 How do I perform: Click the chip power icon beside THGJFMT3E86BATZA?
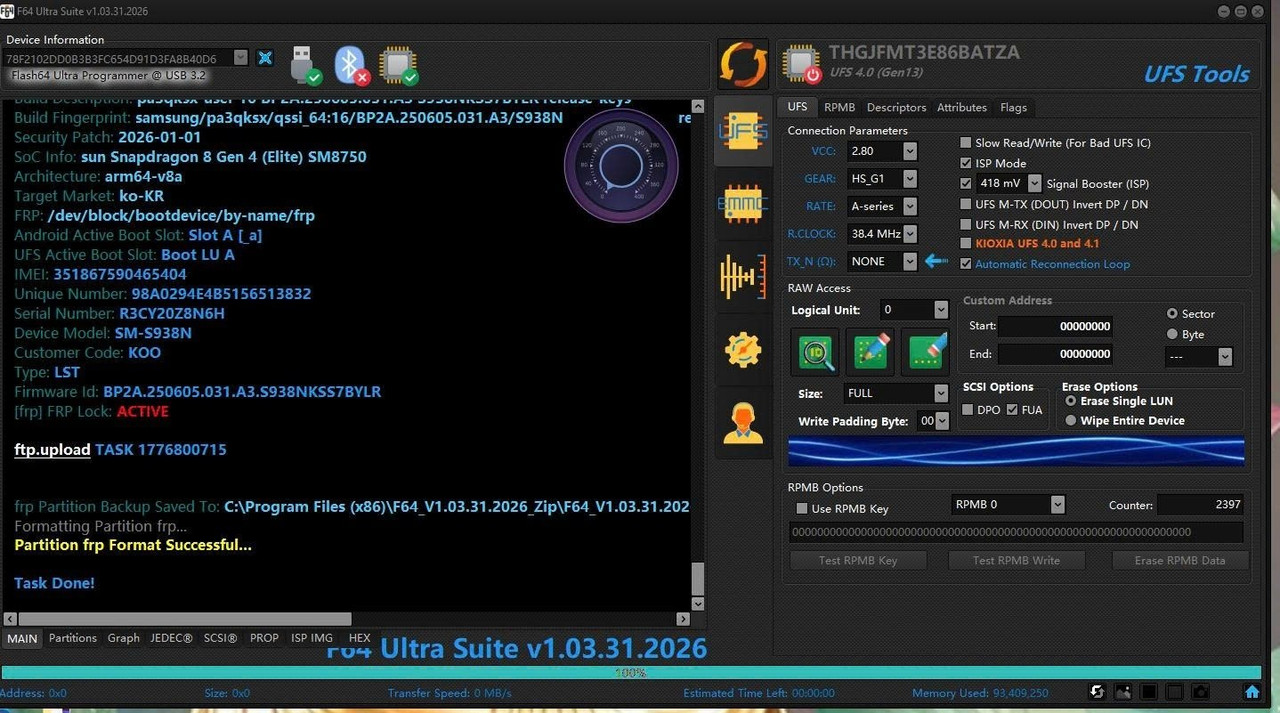[x=802, y=64]
